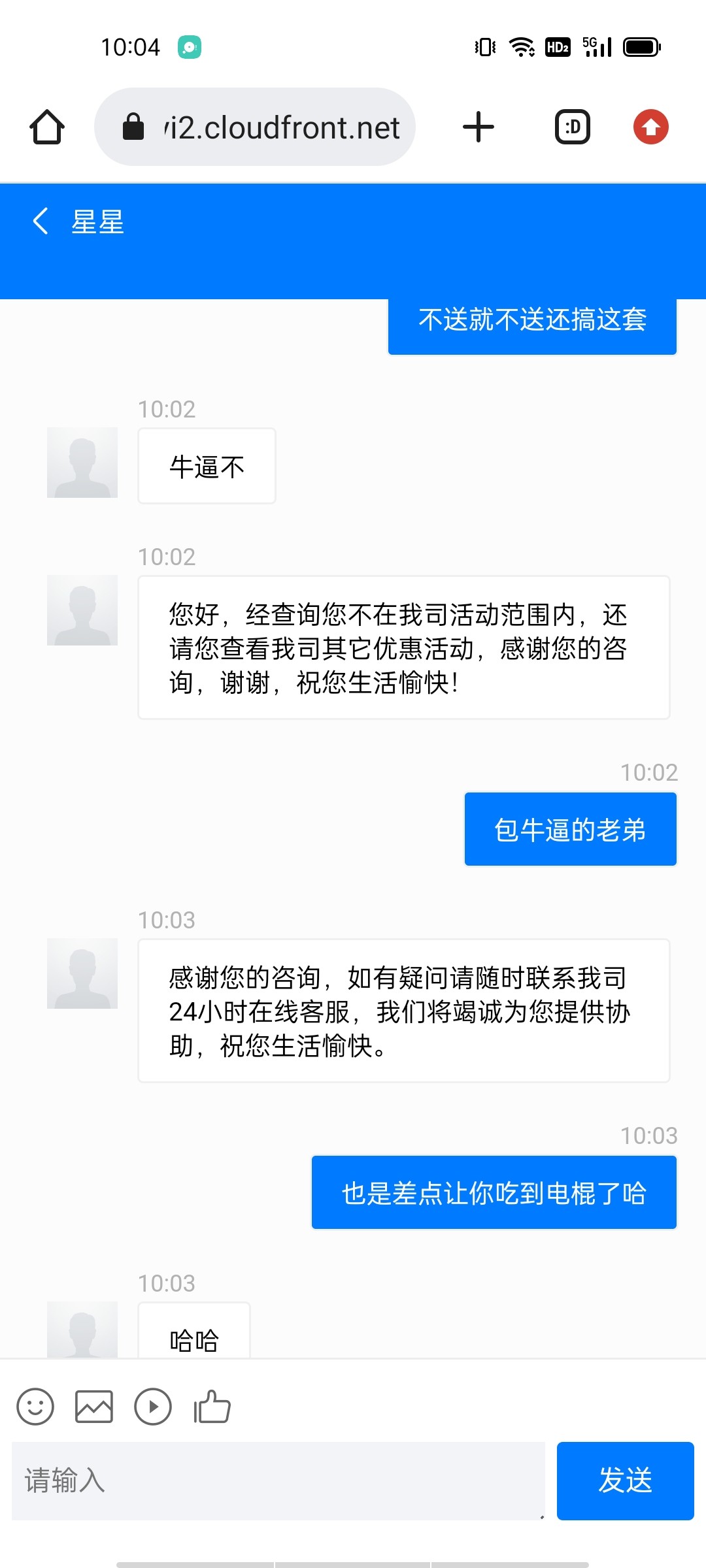706x1568 pixels.
Task: Focus the 请输入 message input field
Action: 278,1480
